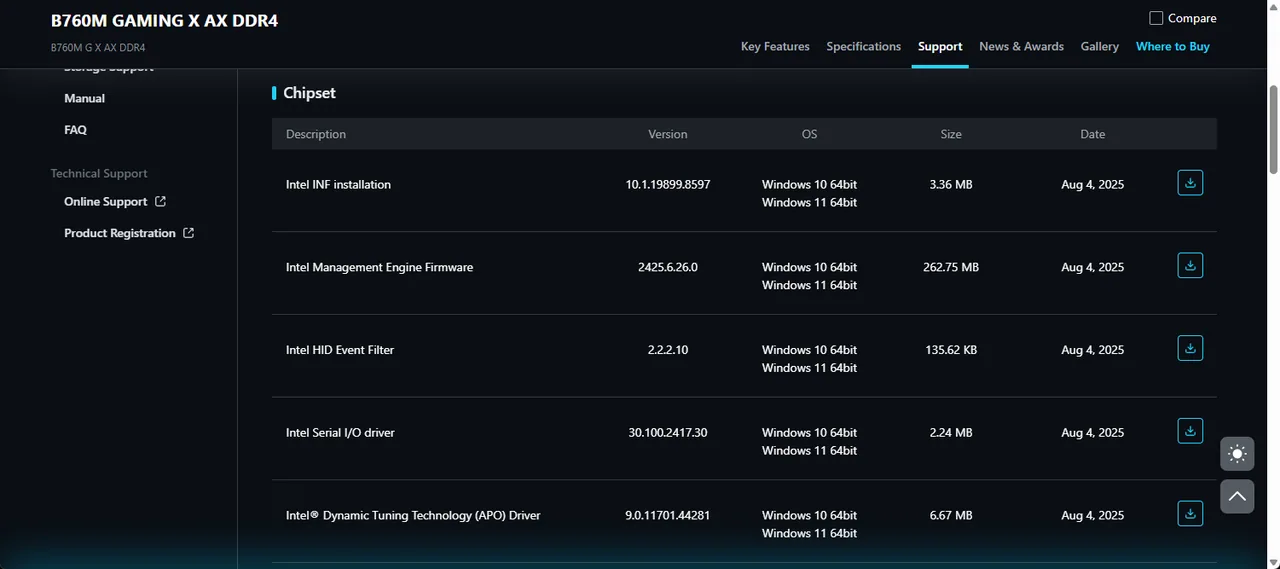Click the 2.24 MB size value

951,433
